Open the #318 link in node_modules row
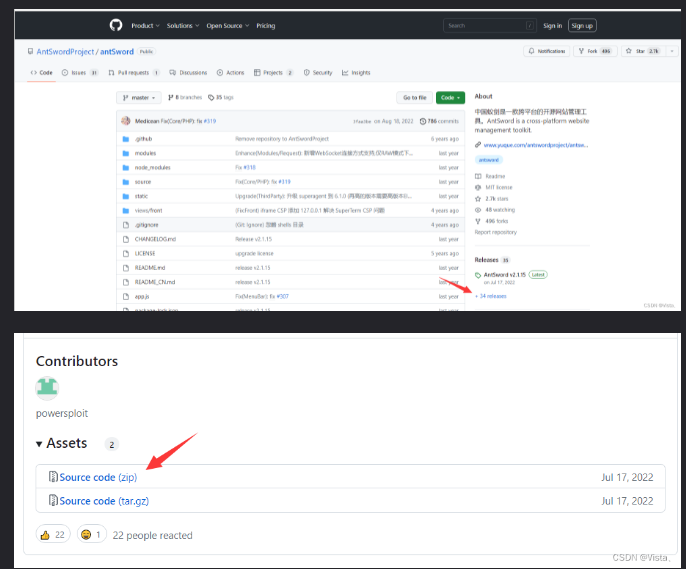686x569 pixels. pos(250,168)
